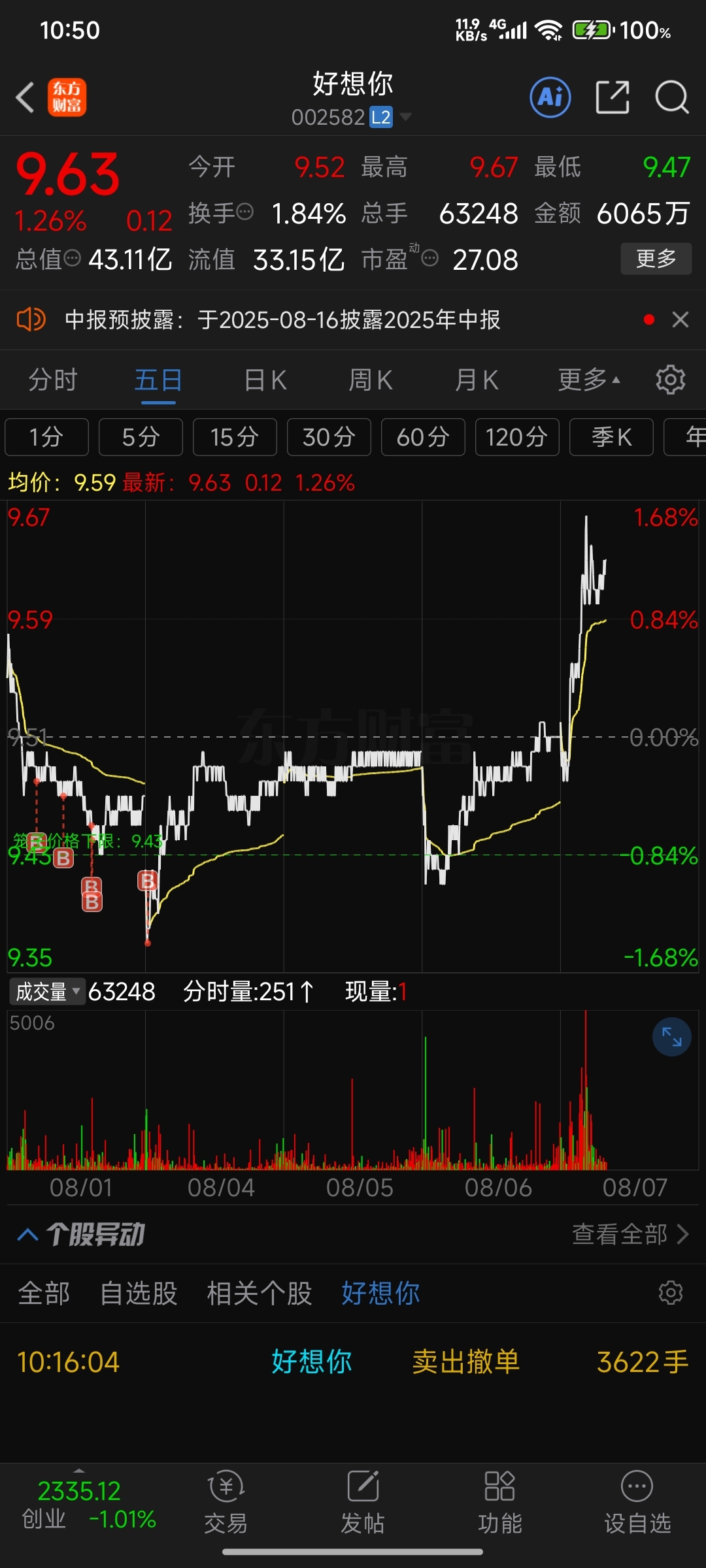Collapse the 个股异动 section chevron
This screenshot has height=1568, width=706.
27,1235
